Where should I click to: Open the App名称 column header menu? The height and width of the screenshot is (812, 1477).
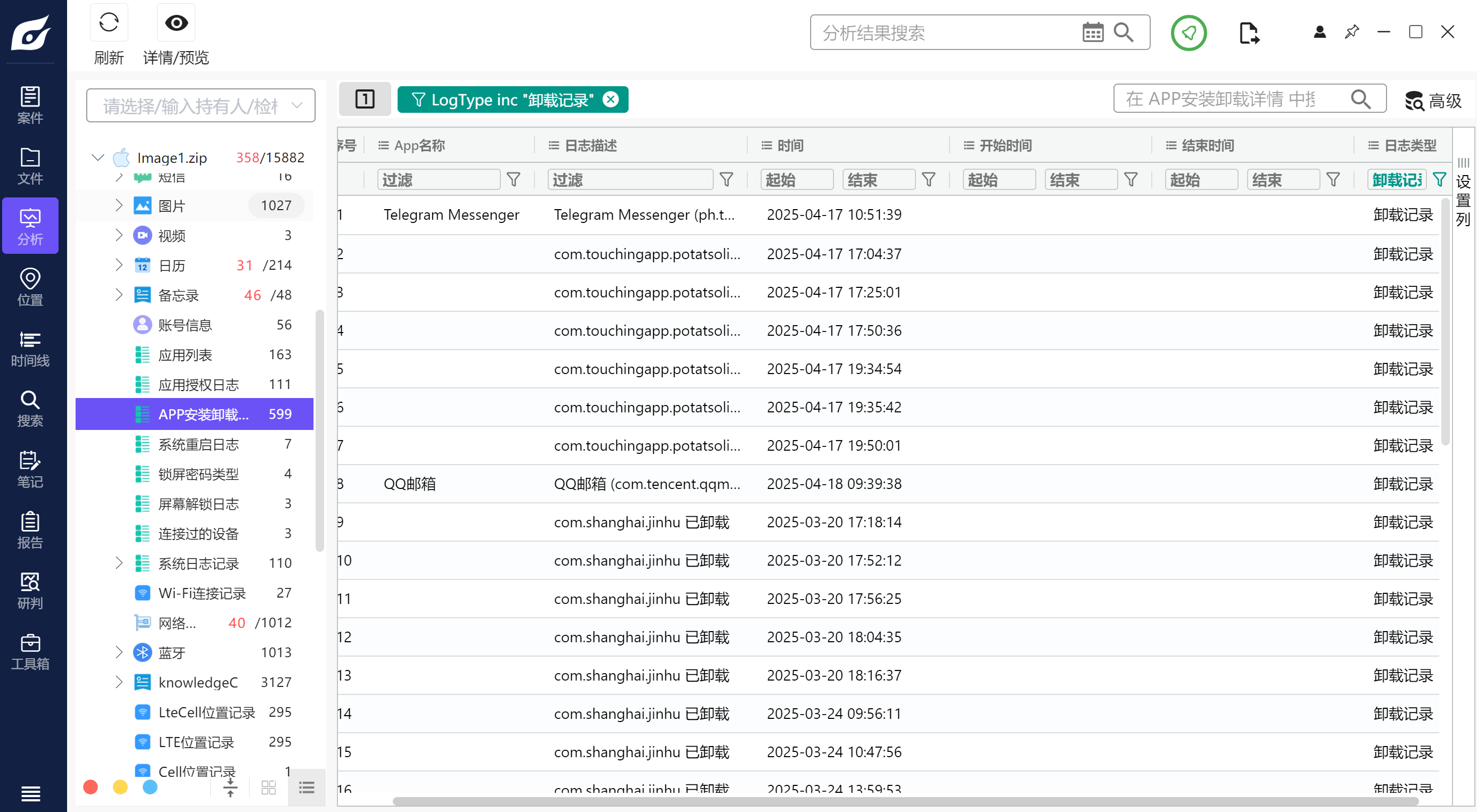(384, 146)
